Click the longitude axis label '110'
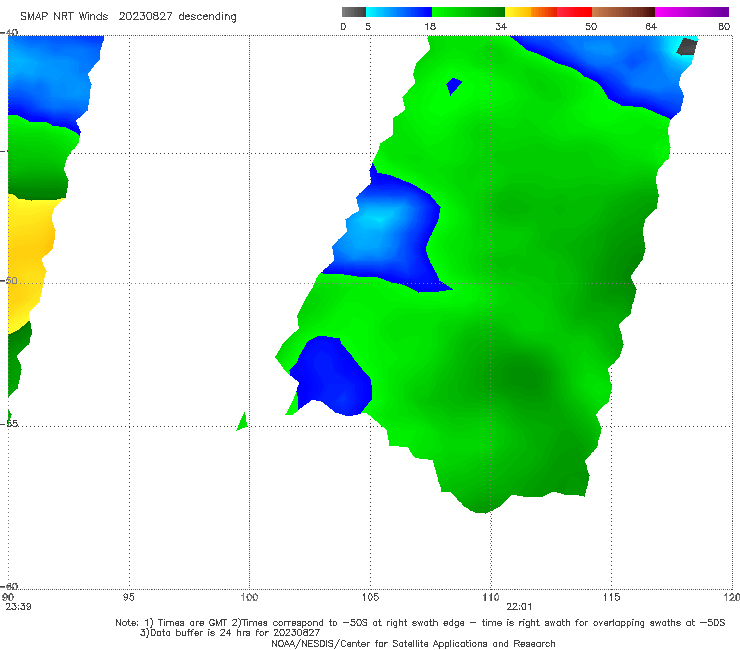The height and width of the screenshot is (650, 740). tap(491, 597)
